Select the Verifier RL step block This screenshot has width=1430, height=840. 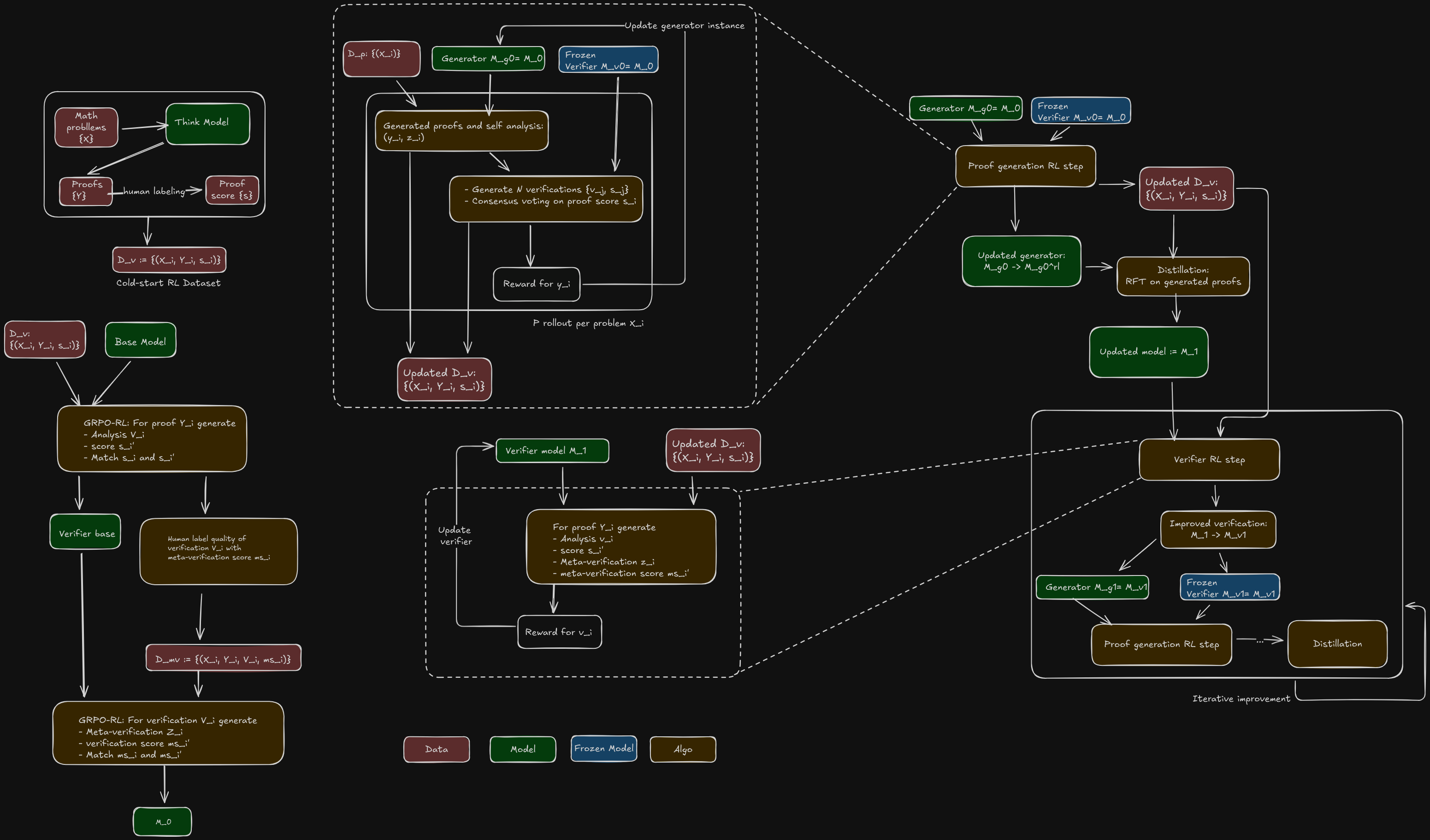pyautogui.click(x=1209, y=460)
